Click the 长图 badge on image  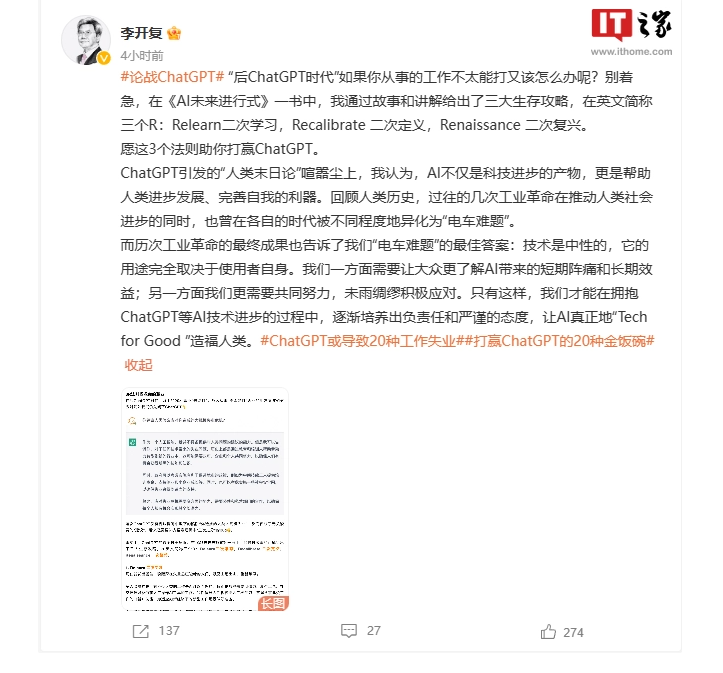coord(273,603)
